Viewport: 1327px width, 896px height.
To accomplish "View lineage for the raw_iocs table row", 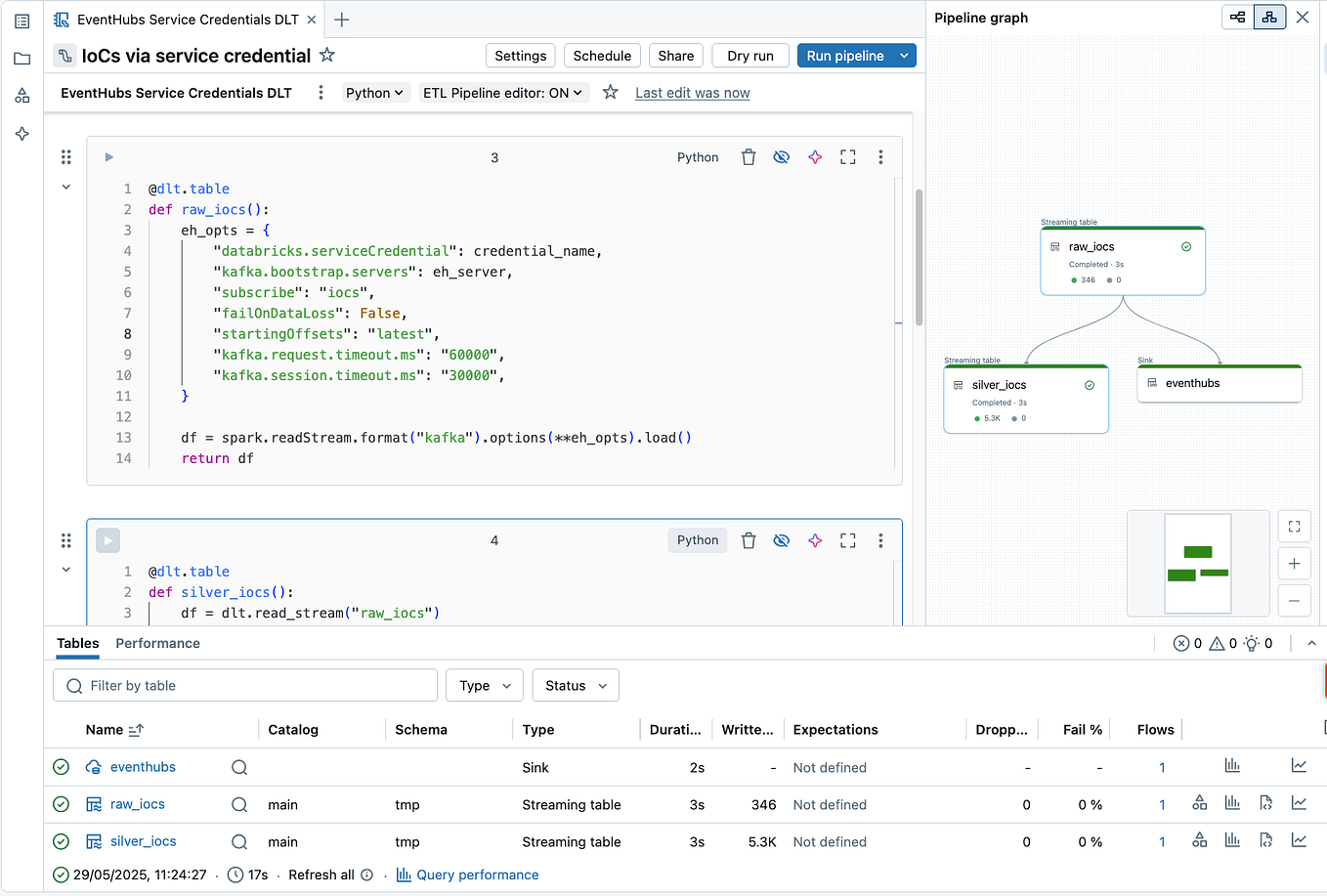I will click(x=1199, y=802).
